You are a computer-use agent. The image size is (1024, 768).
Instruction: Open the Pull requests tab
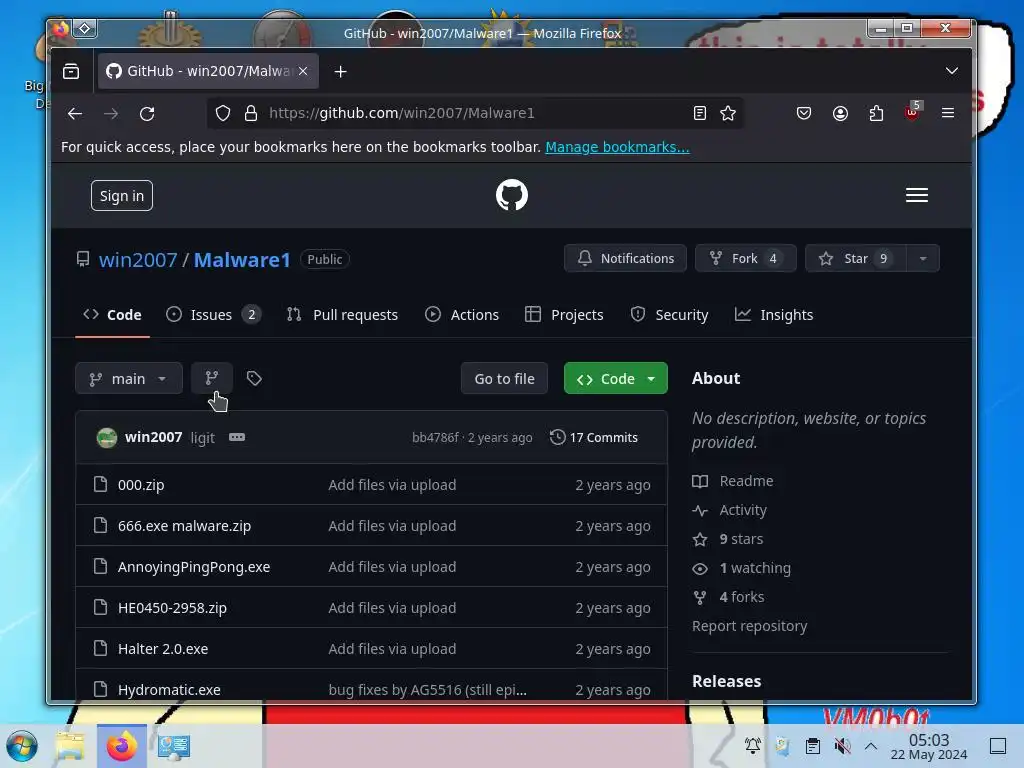(x=342, y=315)
